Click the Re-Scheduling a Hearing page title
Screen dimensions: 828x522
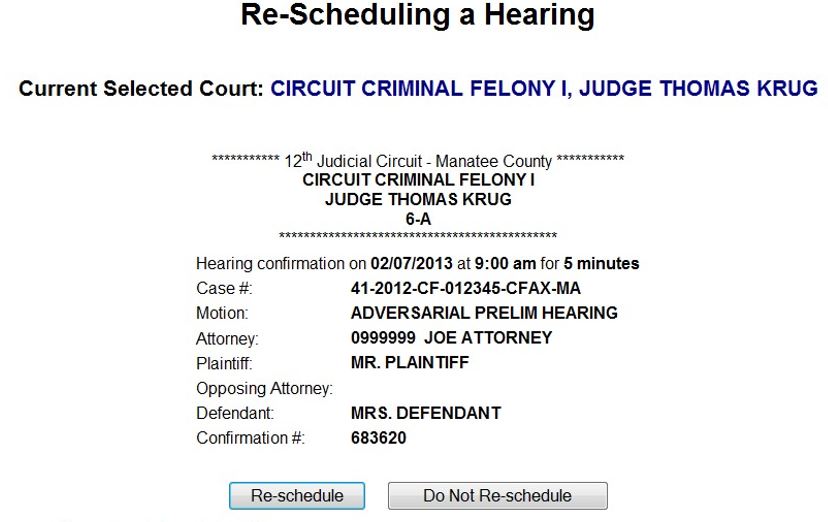[x=418, y=17]
